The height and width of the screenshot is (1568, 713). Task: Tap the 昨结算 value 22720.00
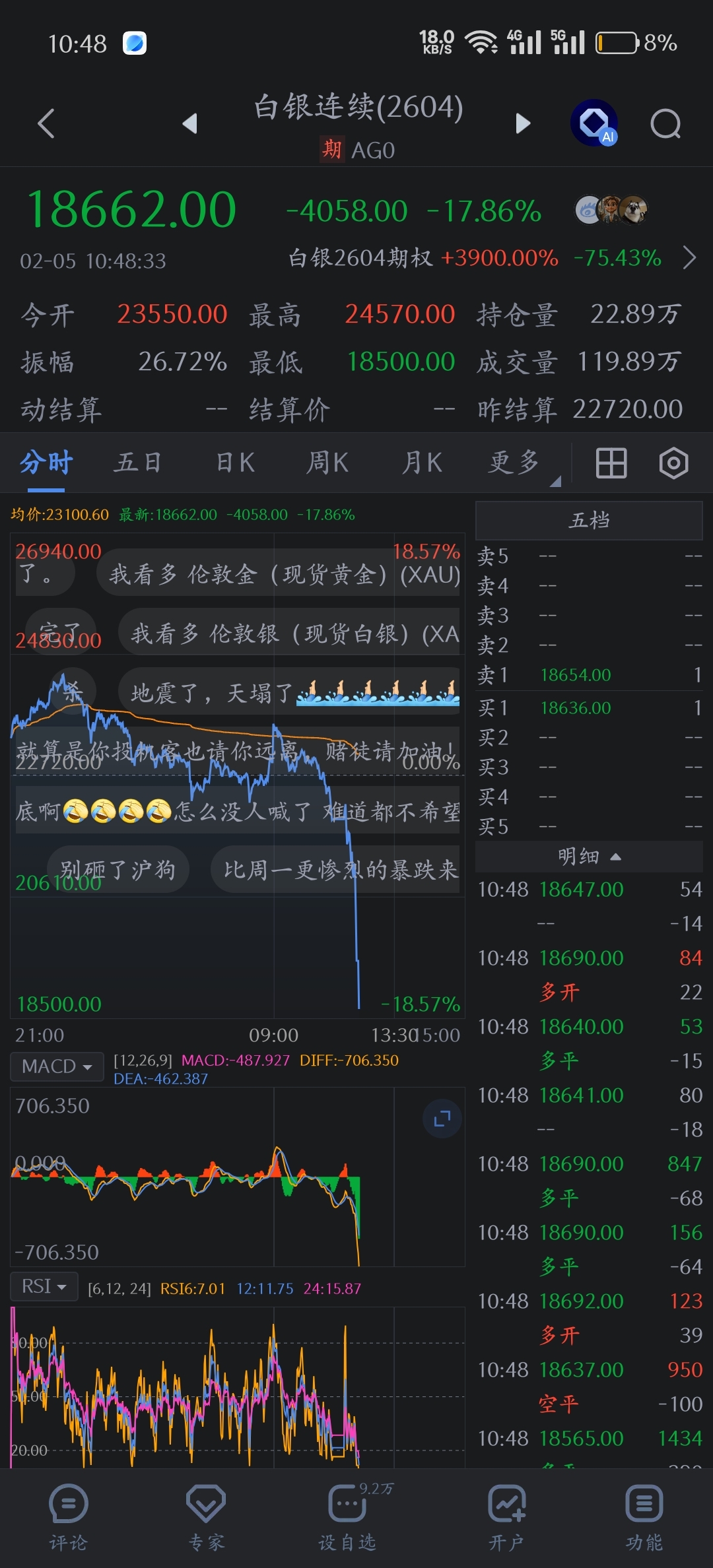(x=627, y=409)
